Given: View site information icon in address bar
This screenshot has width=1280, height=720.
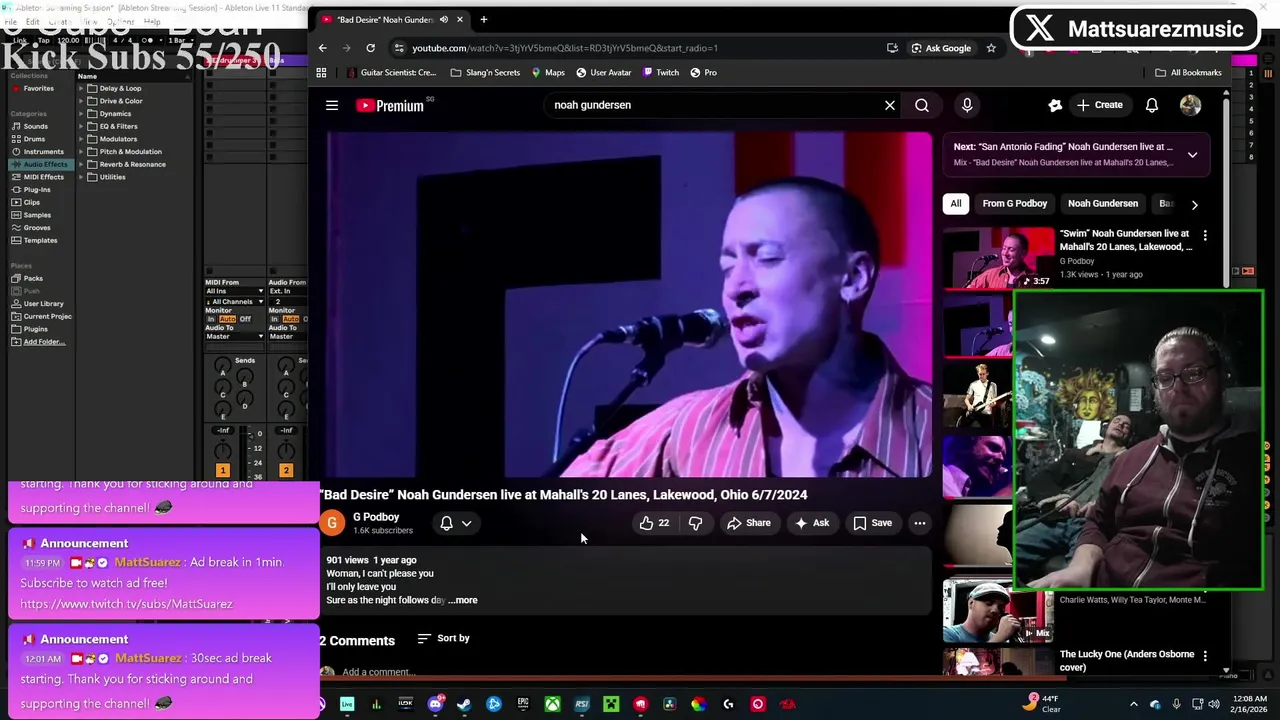Looking at the screenshot, I should point(399,48).
